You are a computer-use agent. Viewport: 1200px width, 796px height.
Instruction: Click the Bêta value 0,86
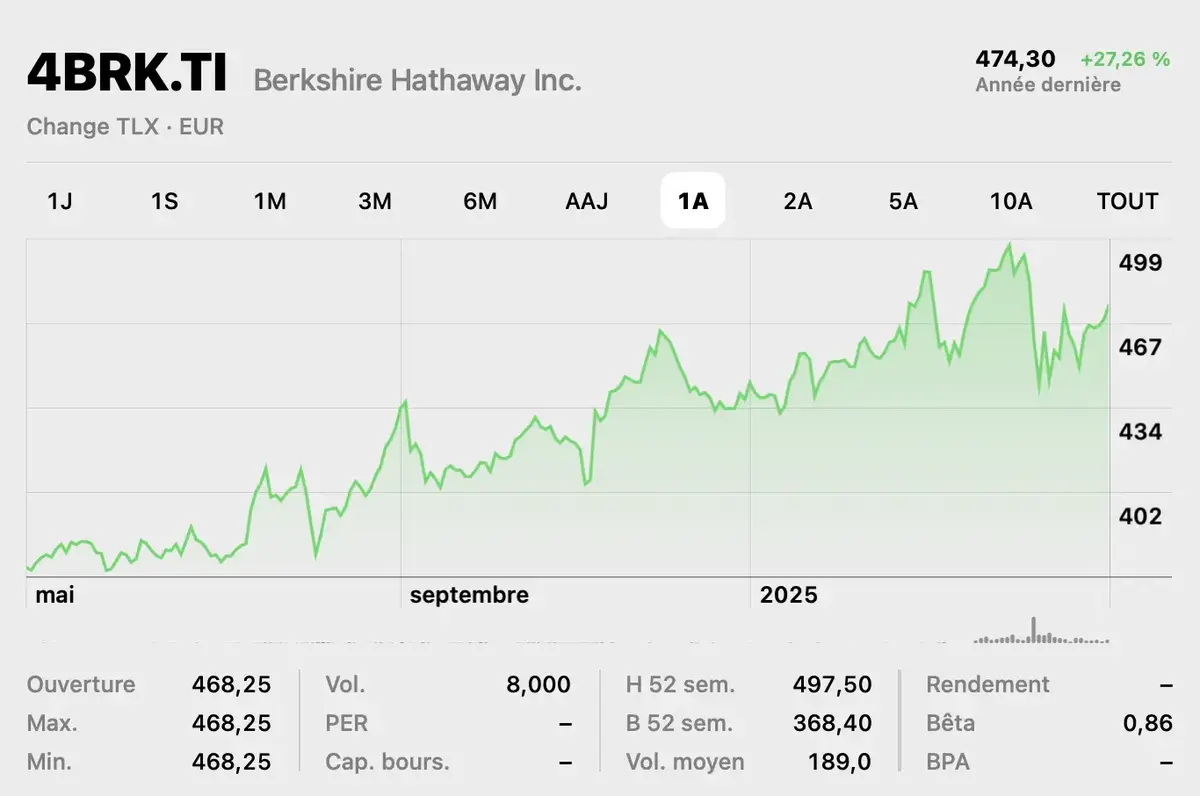point(1147,723)
